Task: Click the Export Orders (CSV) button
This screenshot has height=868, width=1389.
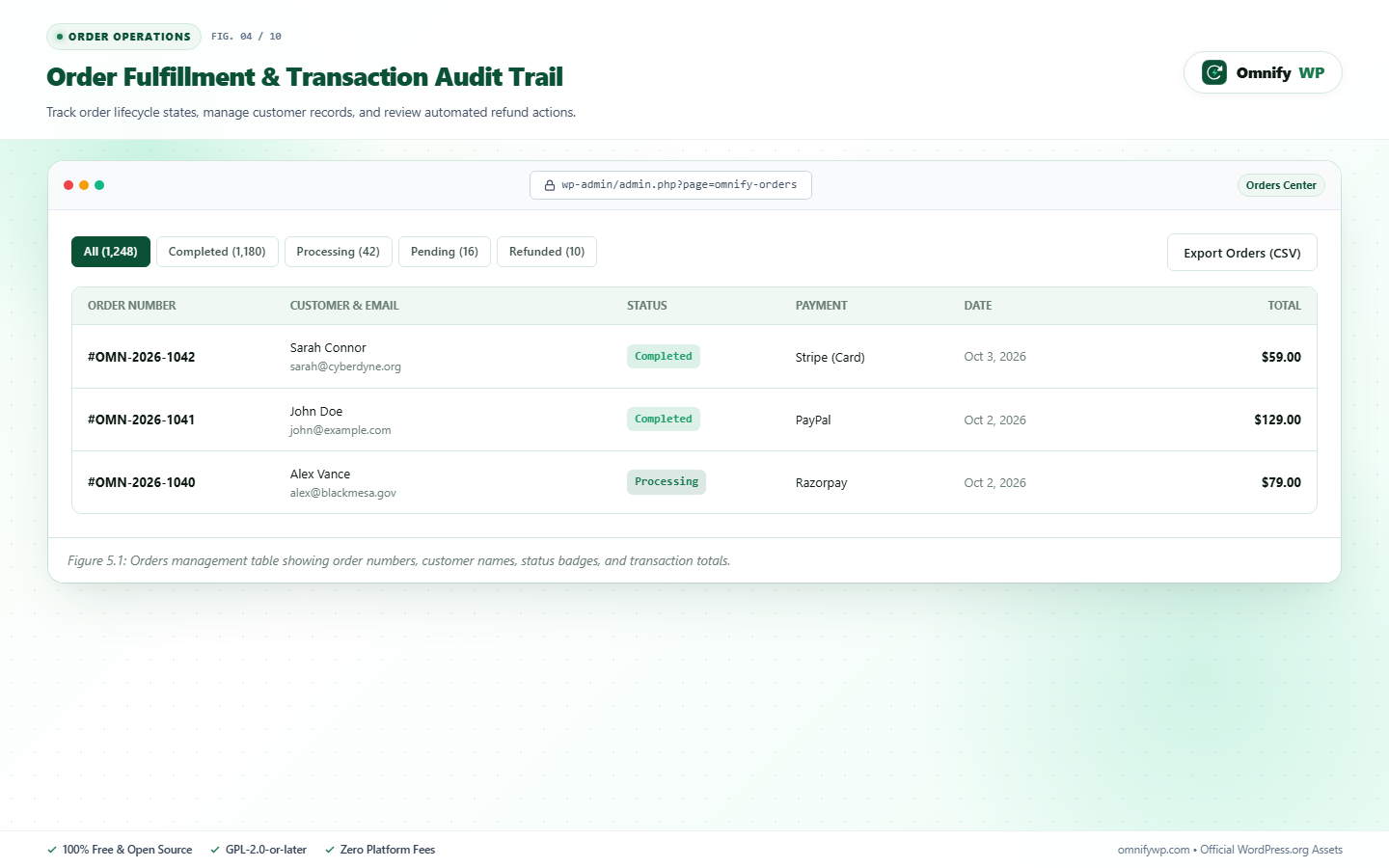Action: pyautogui.click(x=1242, y=253)
